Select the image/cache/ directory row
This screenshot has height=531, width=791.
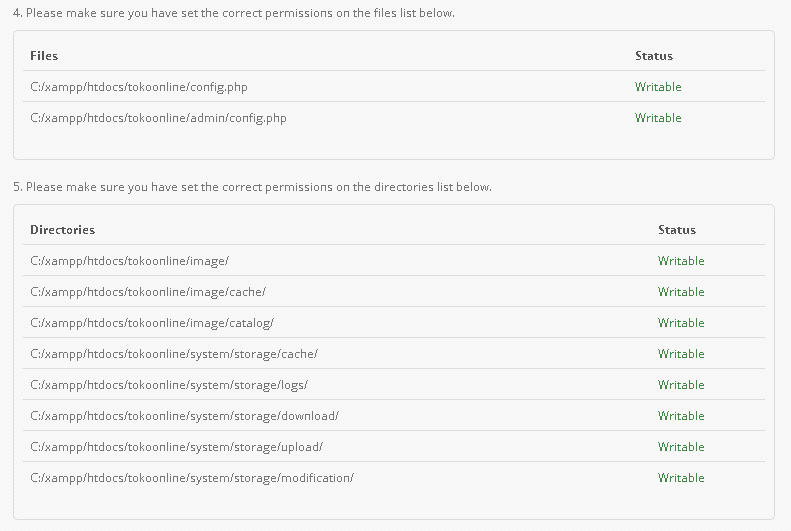point(147,292)
